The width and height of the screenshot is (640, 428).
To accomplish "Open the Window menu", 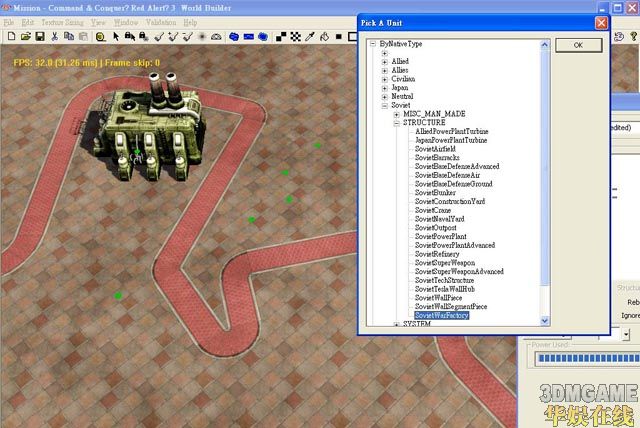I will [x=126, y=22].
